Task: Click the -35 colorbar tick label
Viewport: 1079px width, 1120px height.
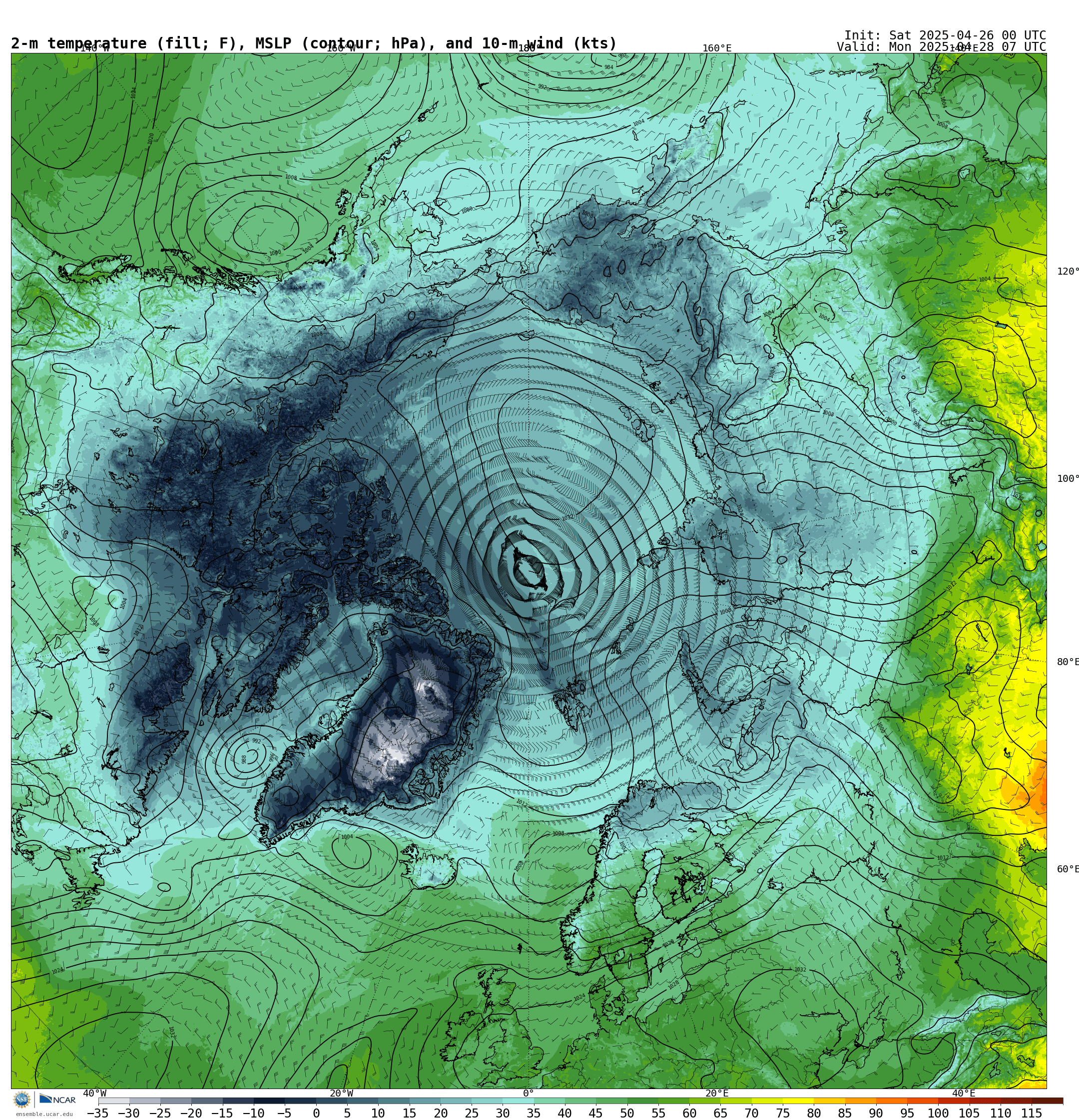Action: pyautogui.click(x=98, y=1113)
